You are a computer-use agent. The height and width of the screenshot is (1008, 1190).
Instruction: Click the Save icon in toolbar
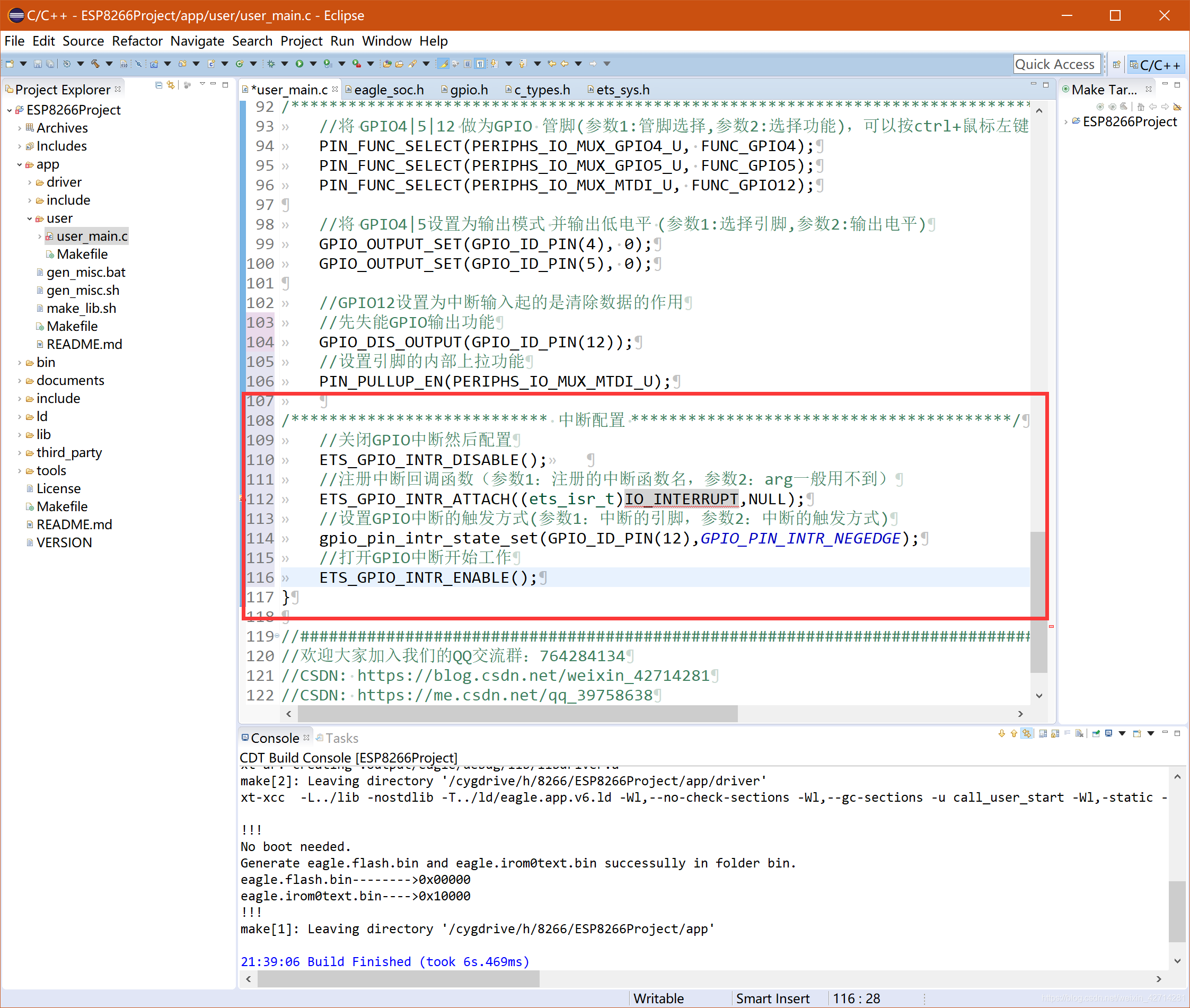(38, 64)
